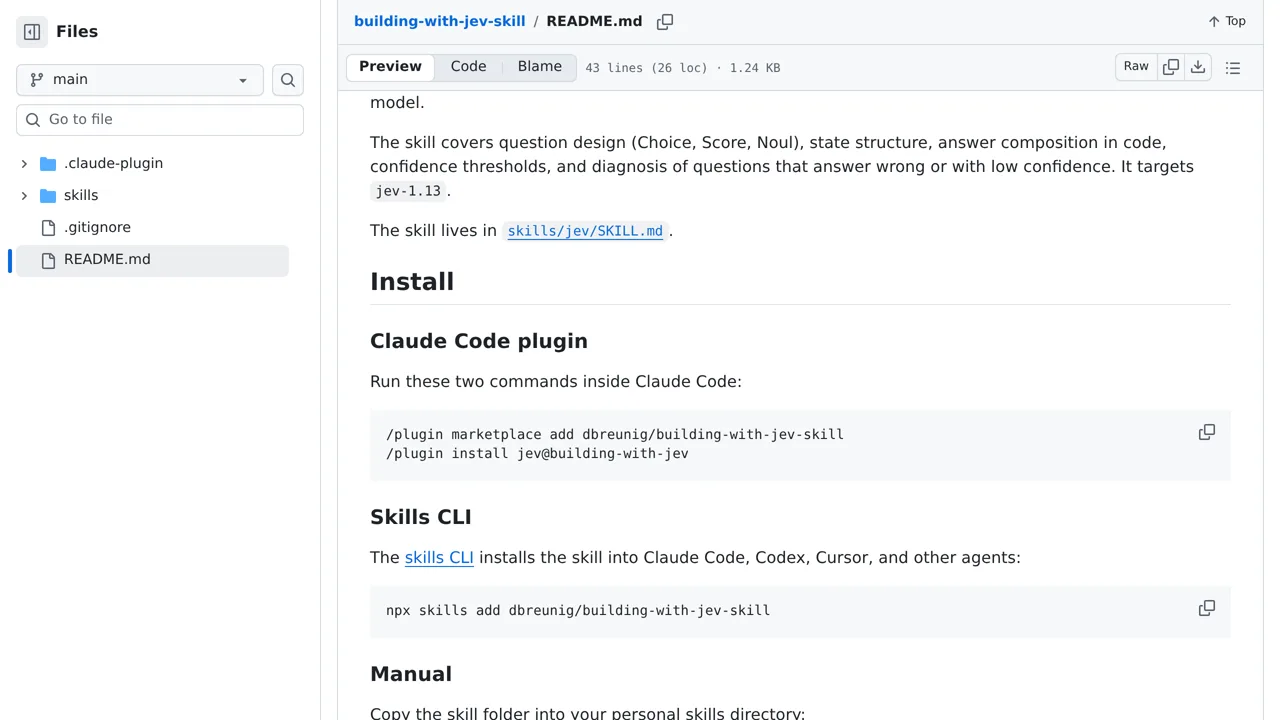
Task: Follow the skills CLI link
Action: tap(439, 557)
